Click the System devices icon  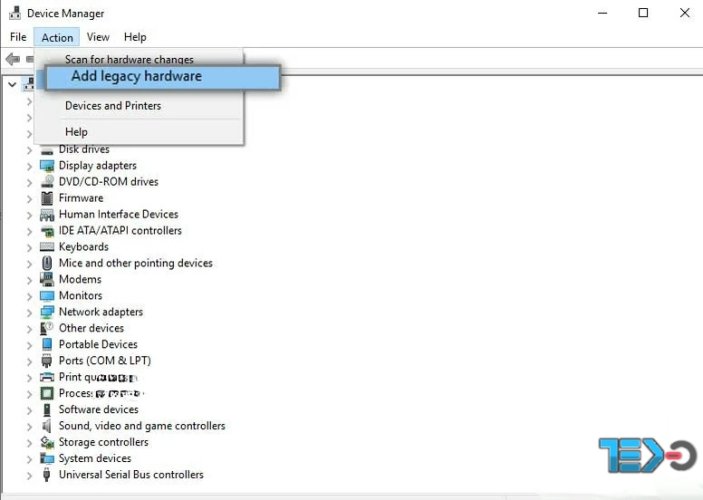point(47,458)
